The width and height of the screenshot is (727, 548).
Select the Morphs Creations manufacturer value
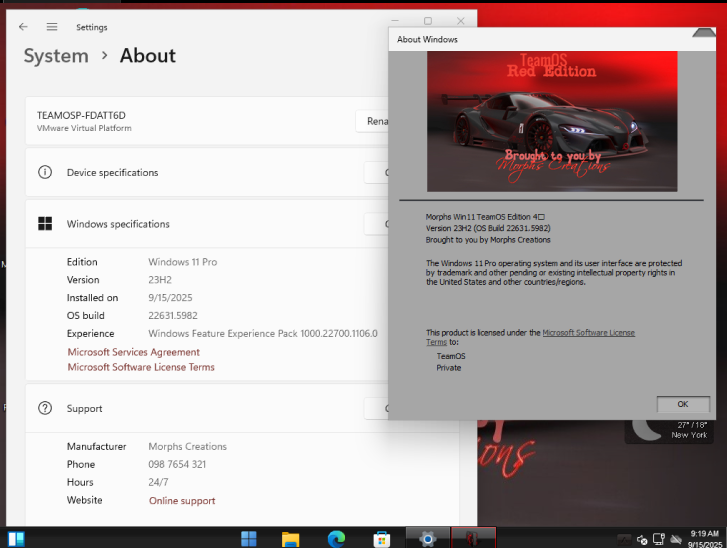pos(187,446)
